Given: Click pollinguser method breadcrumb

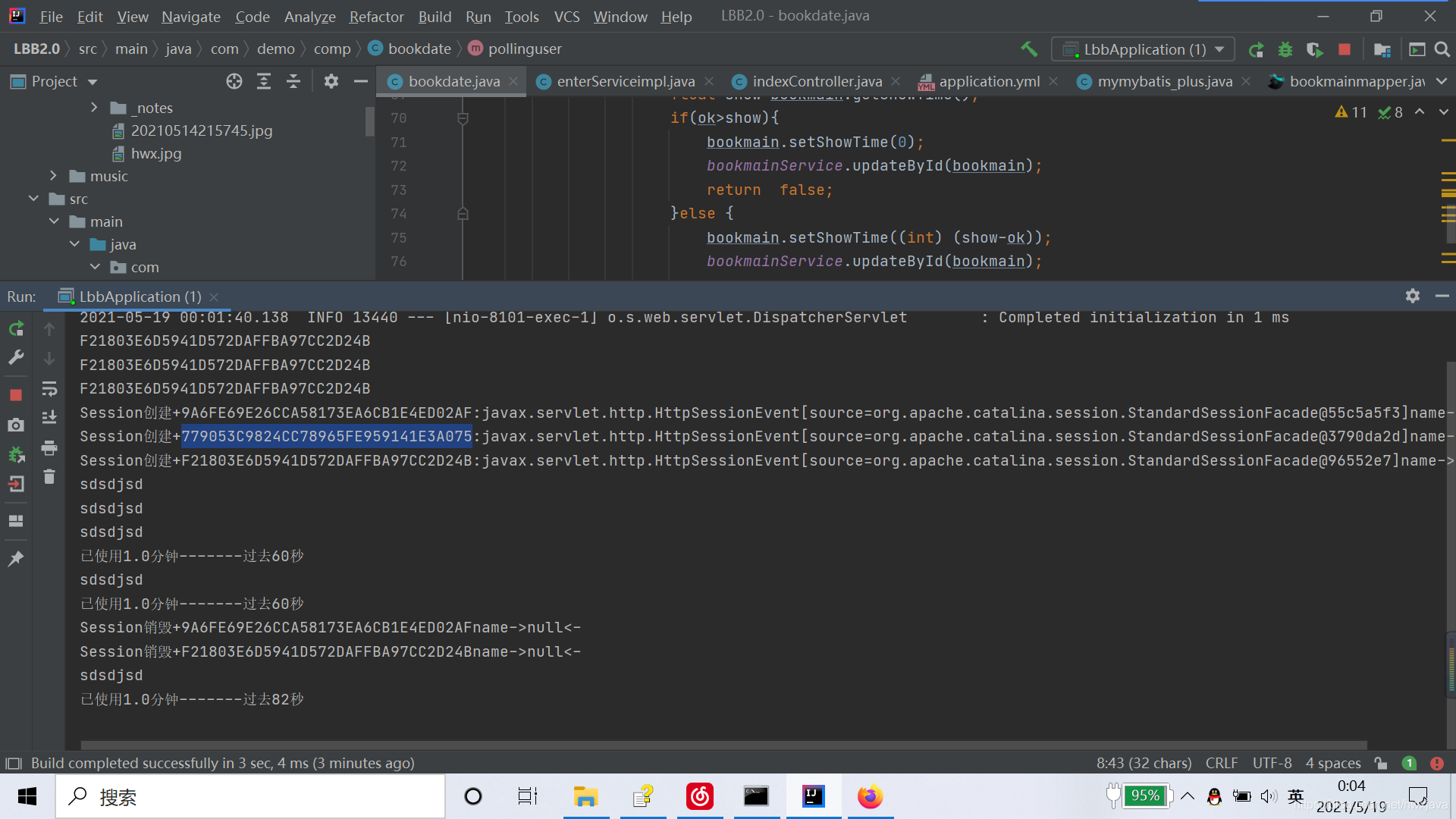Looking at the screenshot, I should coord(525,49).
